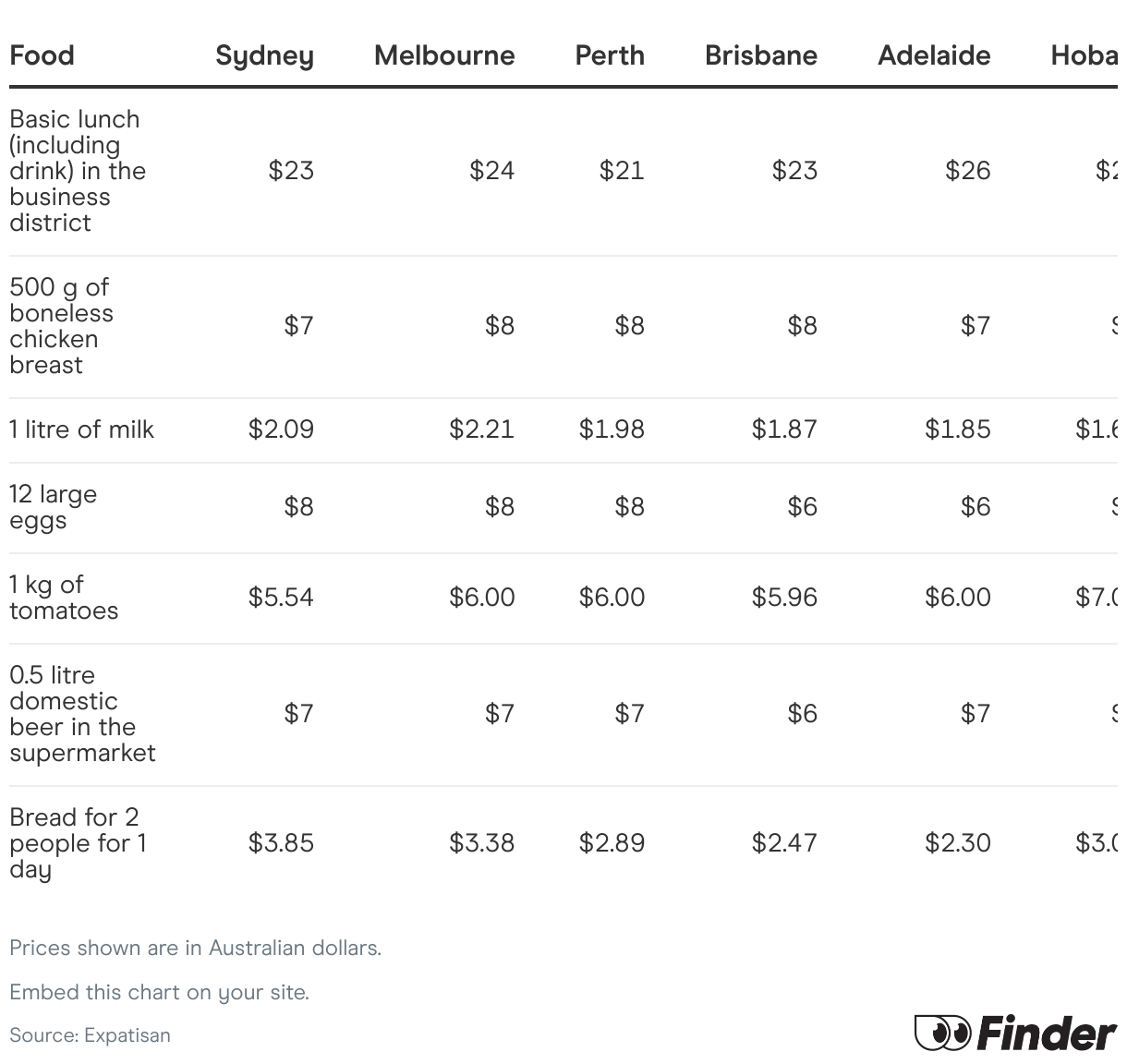Click the Finder logo icon
This screenshot has width=1127, height=1064.
(x=1014, y=1033)
